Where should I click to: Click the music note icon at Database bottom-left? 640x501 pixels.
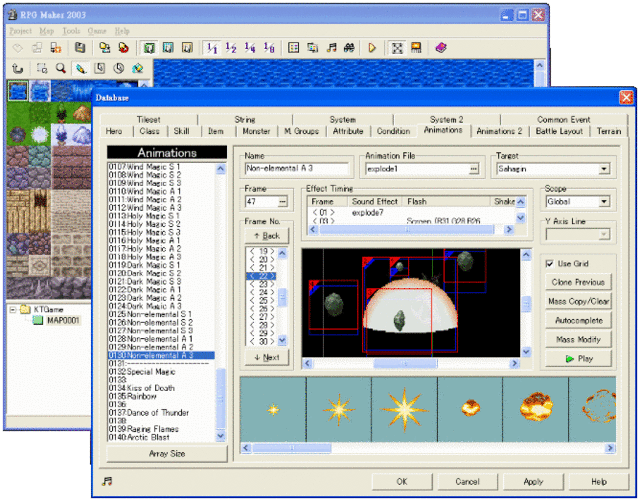[107, 481]
